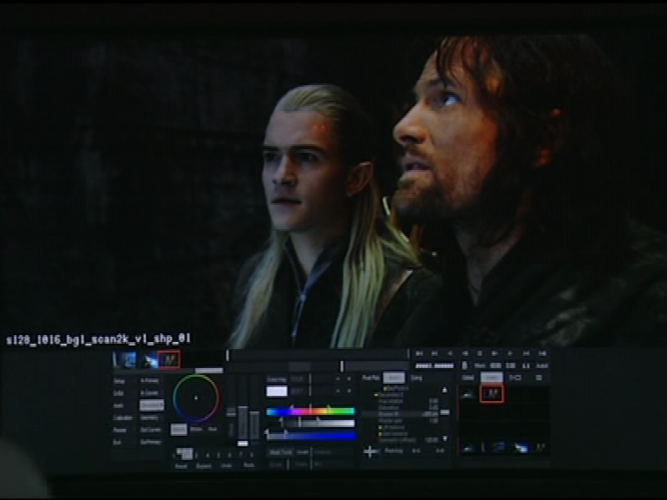
Task: Jump to the last frame with the transport button
Action: 542,353
